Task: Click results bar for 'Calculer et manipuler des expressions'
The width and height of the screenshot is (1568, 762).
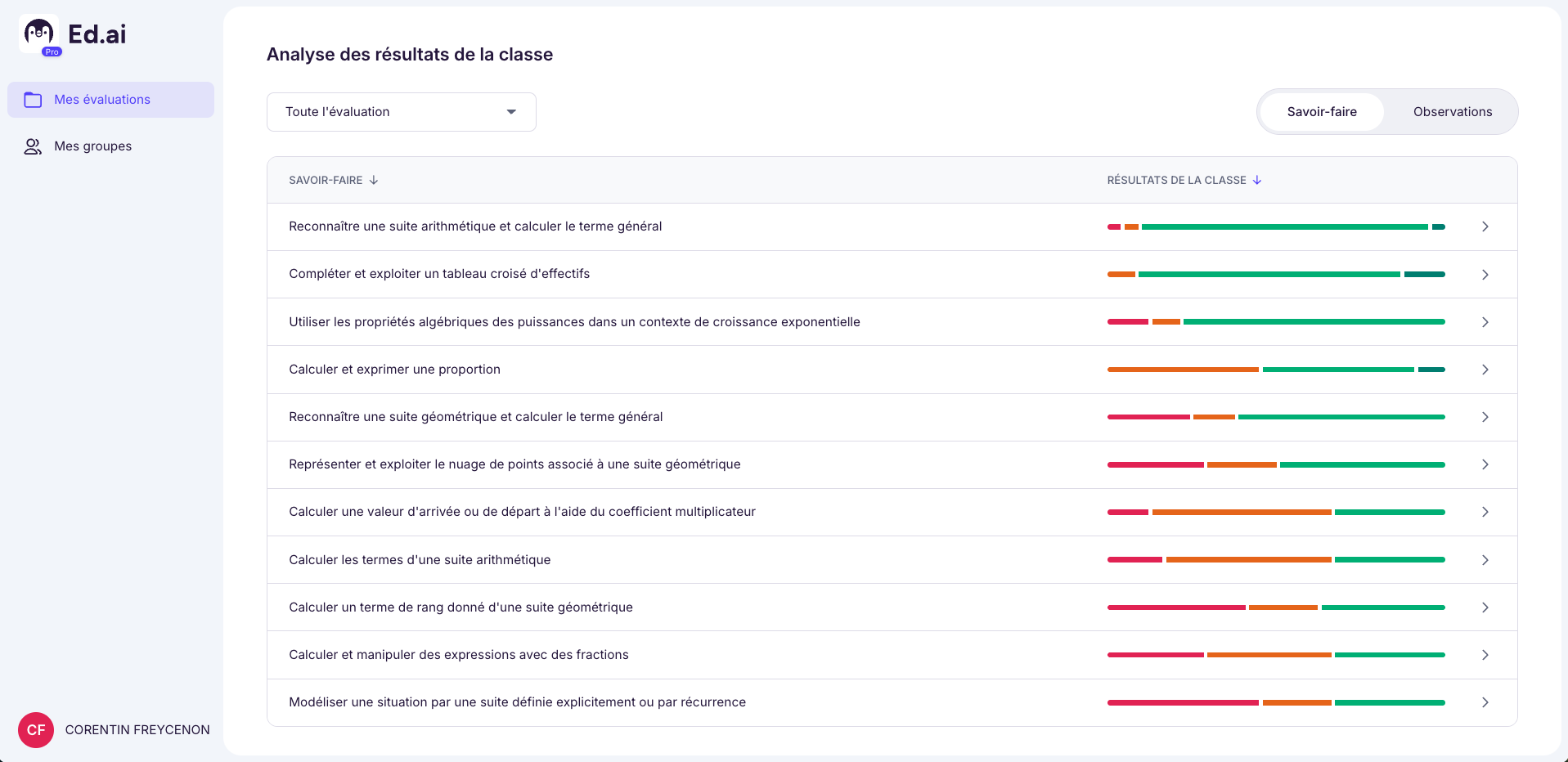Action: point(1275,655)
